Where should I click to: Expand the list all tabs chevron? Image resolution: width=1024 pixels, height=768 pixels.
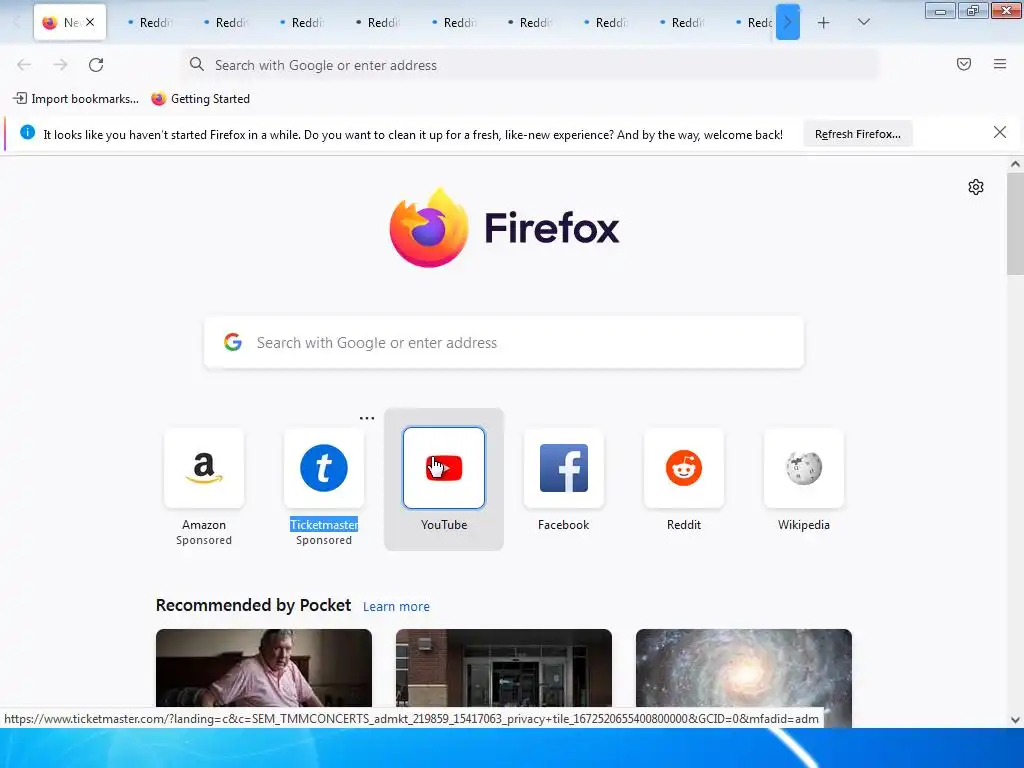tap(863, 22)
